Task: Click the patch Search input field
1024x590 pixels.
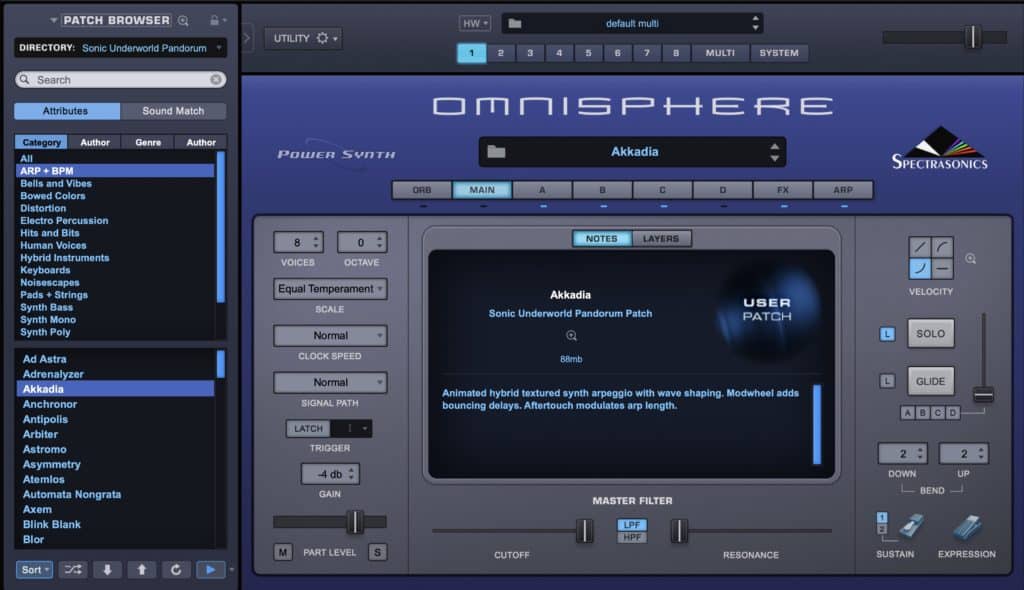Action: pos(121,80)
